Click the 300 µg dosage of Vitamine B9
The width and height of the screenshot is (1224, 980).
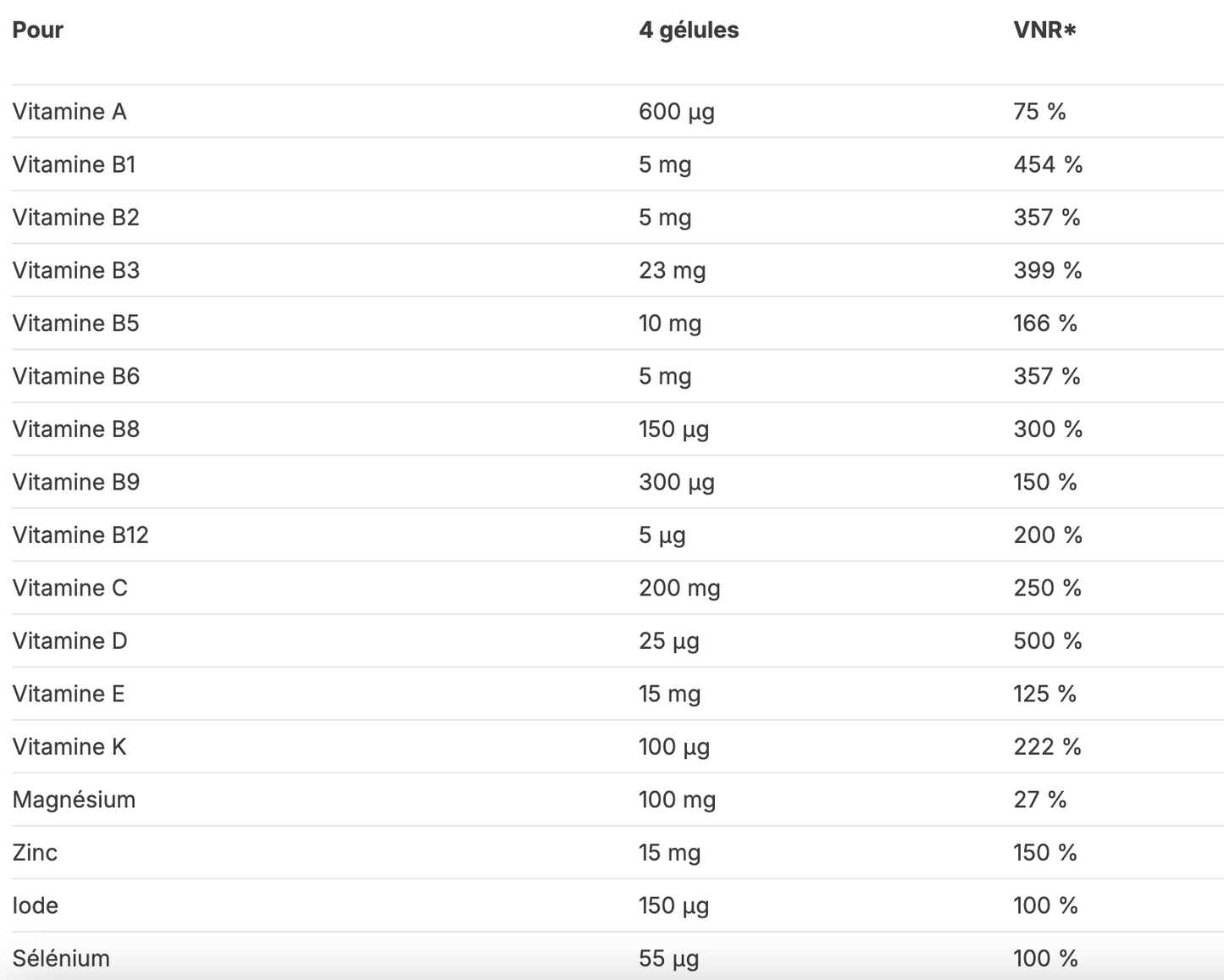click(676, 482)
